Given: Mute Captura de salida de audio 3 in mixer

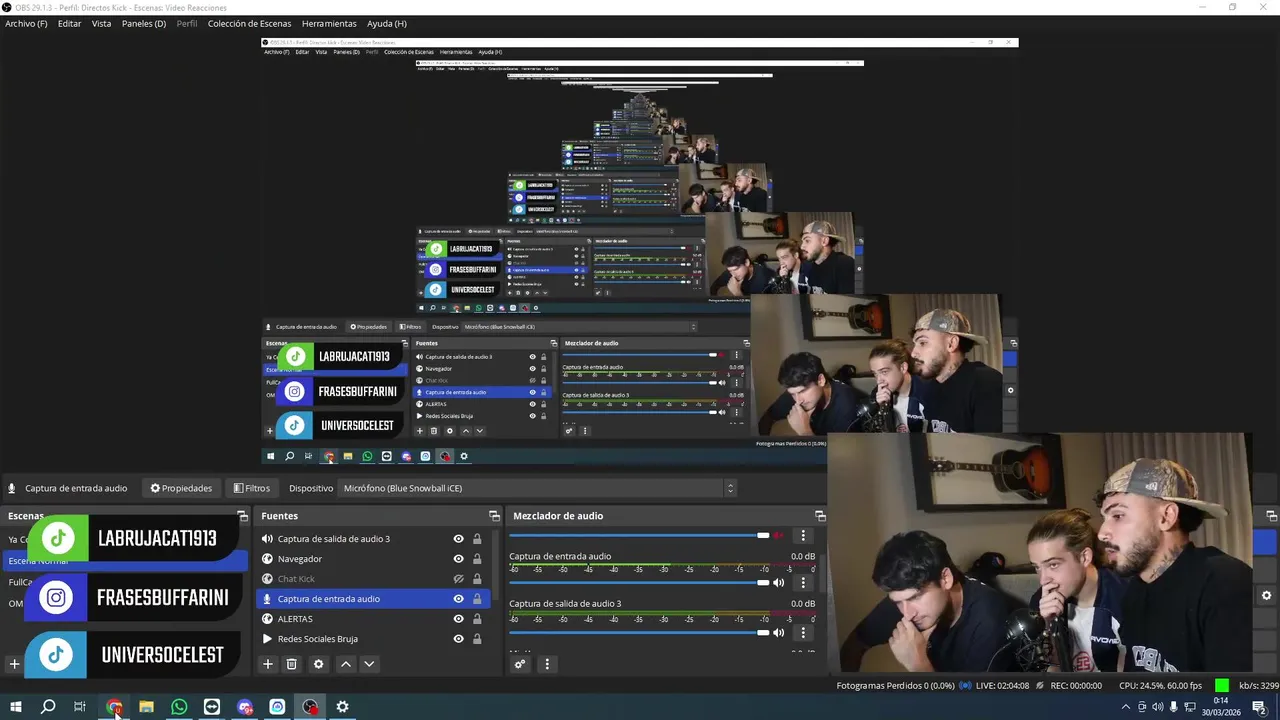Looking at the screenshot, I should [778, 632].
